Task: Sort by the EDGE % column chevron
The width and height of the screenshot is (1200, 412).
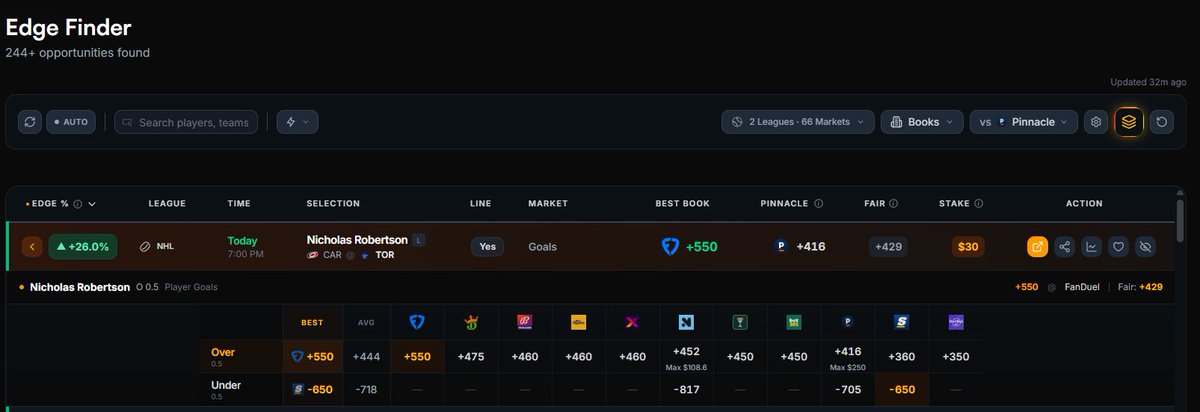Action: (x=93, y=204)
